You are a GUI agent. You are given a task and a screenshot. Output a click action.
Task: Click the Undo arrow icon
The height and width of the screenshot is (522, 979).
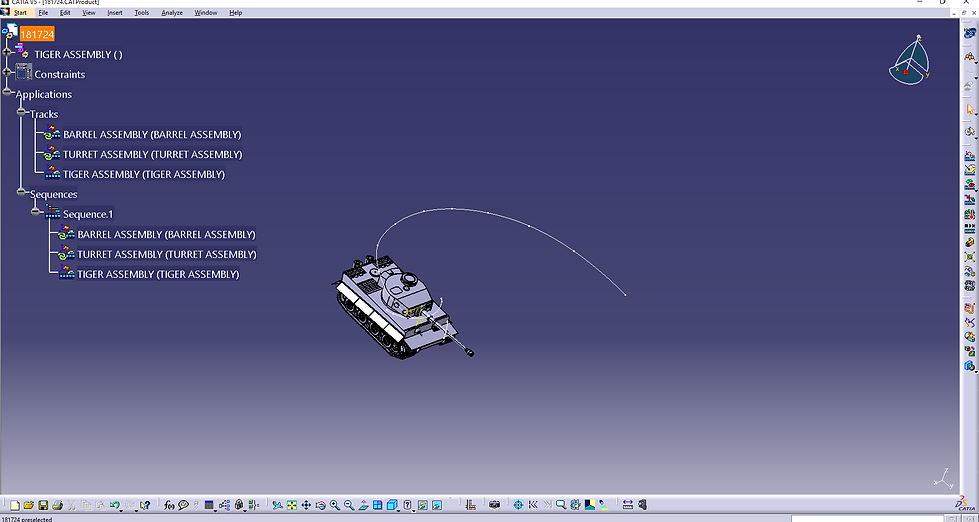point(114,505)
